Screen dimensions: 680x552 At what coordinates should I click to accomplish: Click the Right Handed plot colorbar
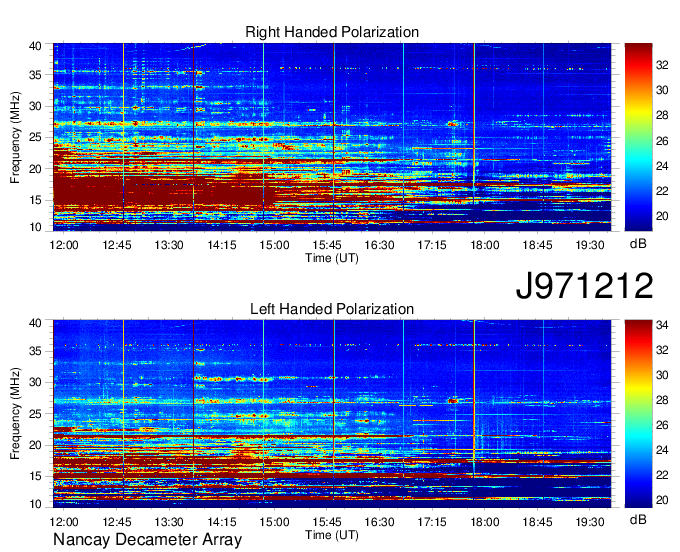coord(638,137)
